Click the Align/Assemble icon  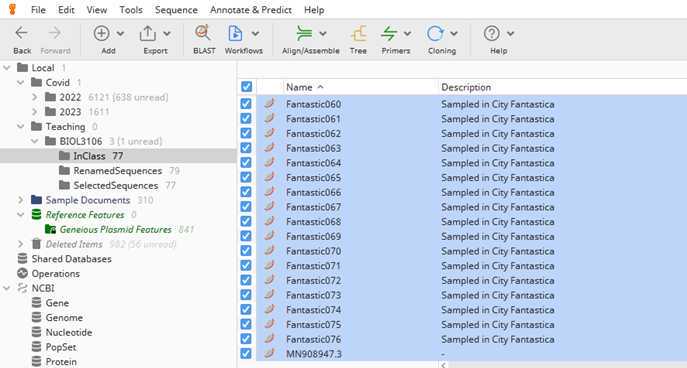[x=304, y=33]
